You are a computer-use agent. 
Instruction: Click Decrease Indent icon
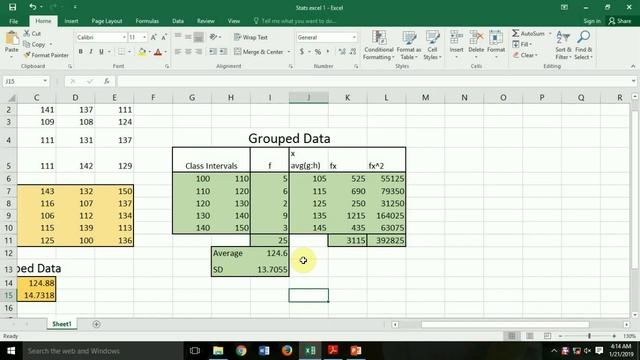coord(213,52)
